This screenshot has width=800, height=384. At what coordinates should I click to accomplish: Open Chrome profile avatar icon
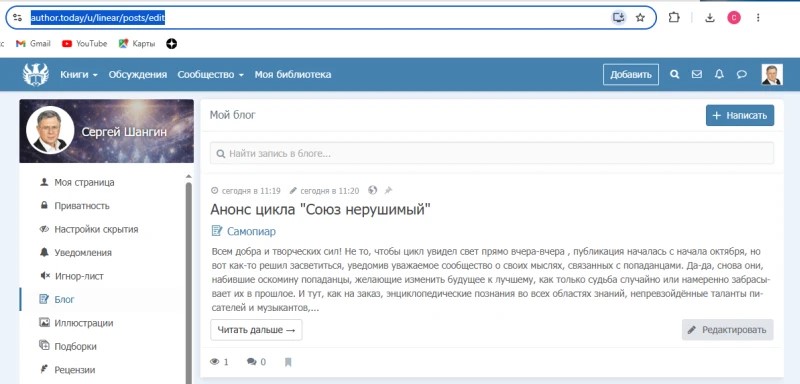(734, 18)
